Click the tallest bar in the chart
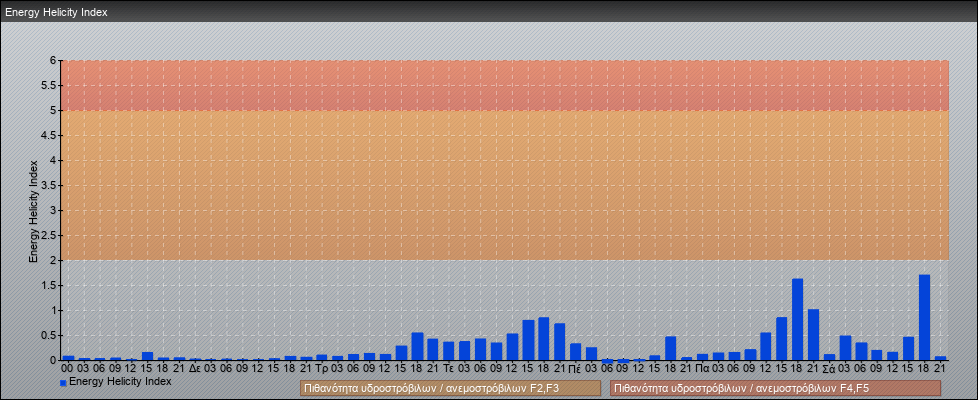 924,318
